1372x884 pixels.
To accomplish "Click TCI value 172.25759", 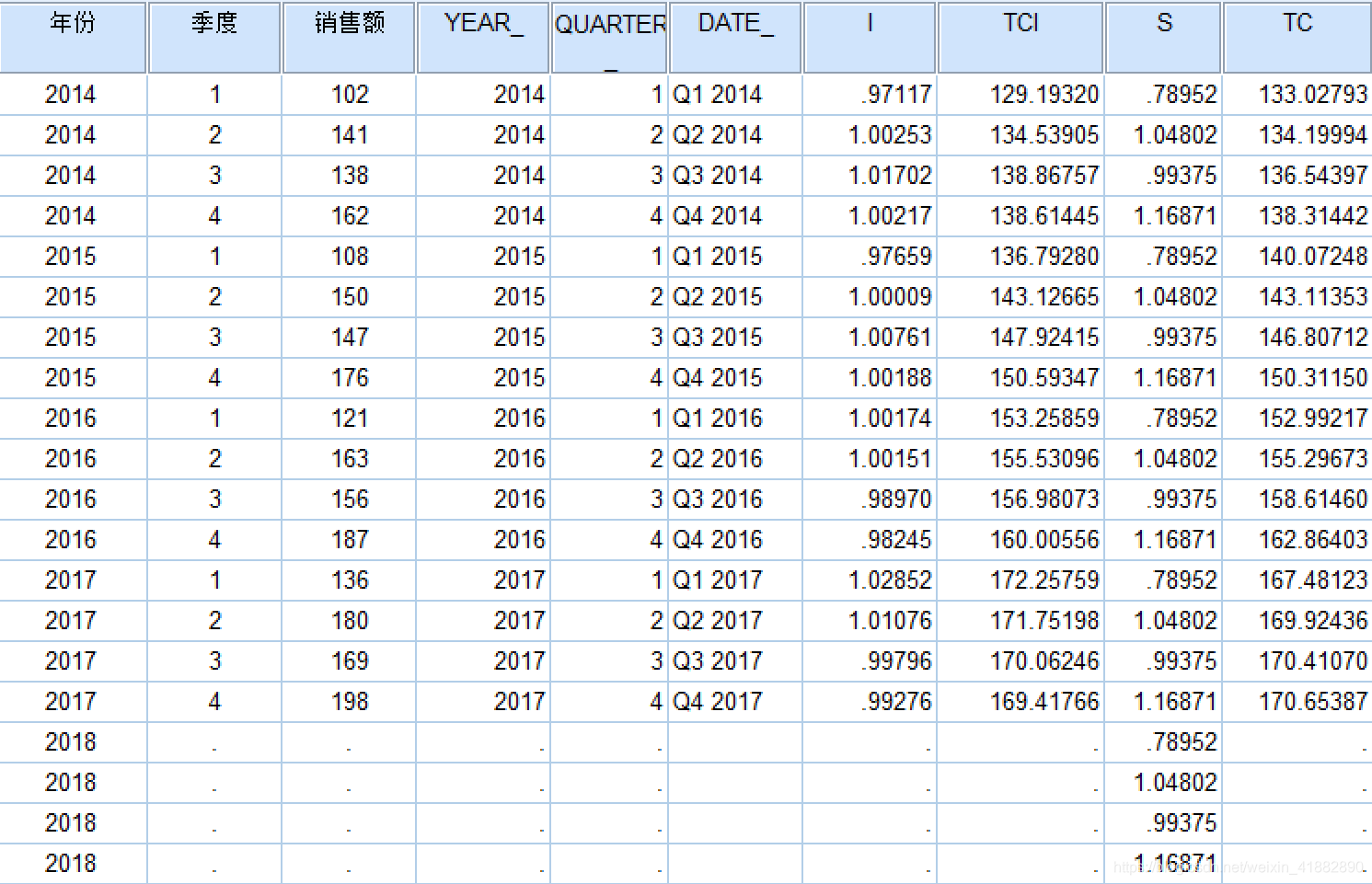I will pos(1020,580).
